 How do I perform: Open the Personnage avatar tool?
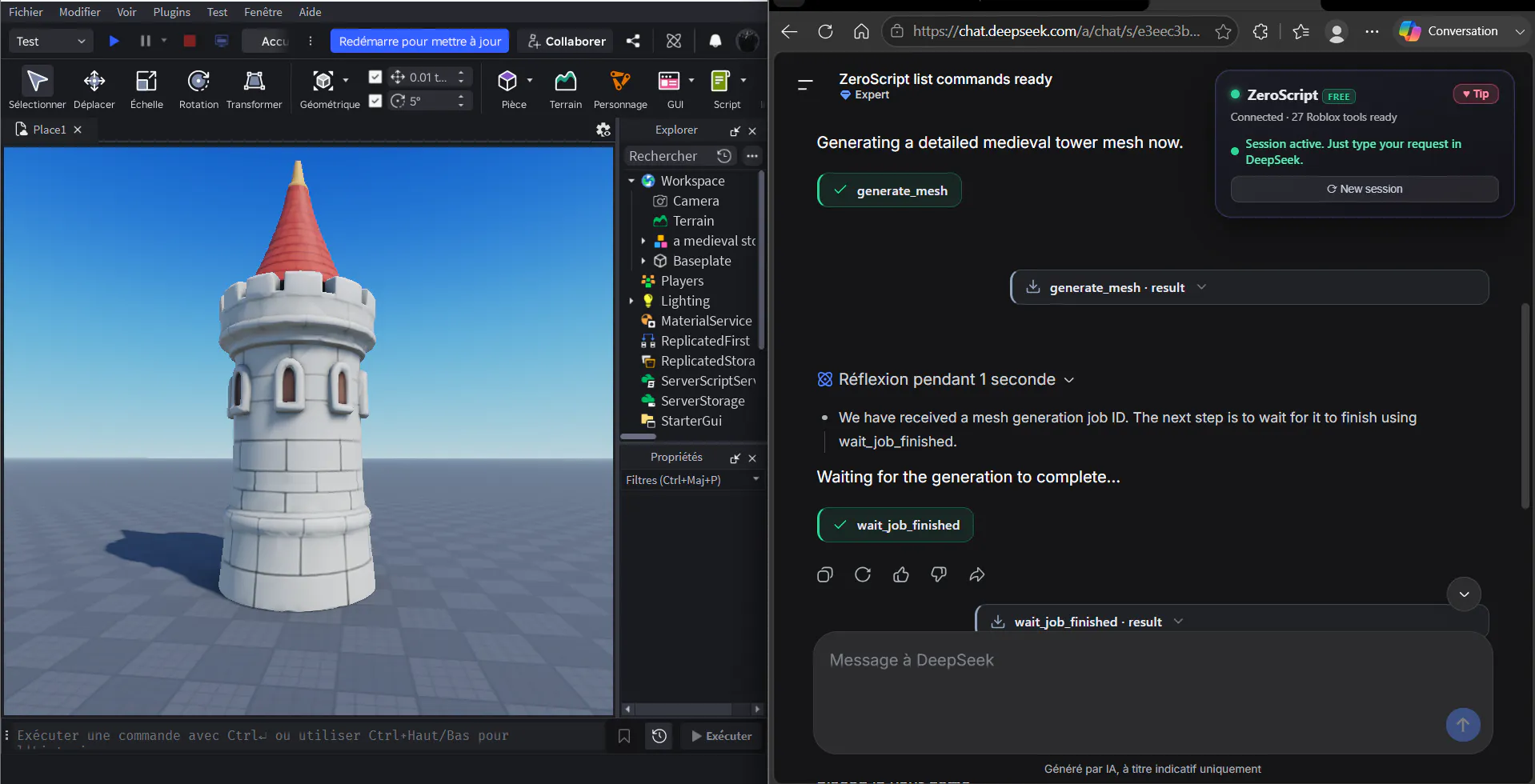[x=620, y=88]
